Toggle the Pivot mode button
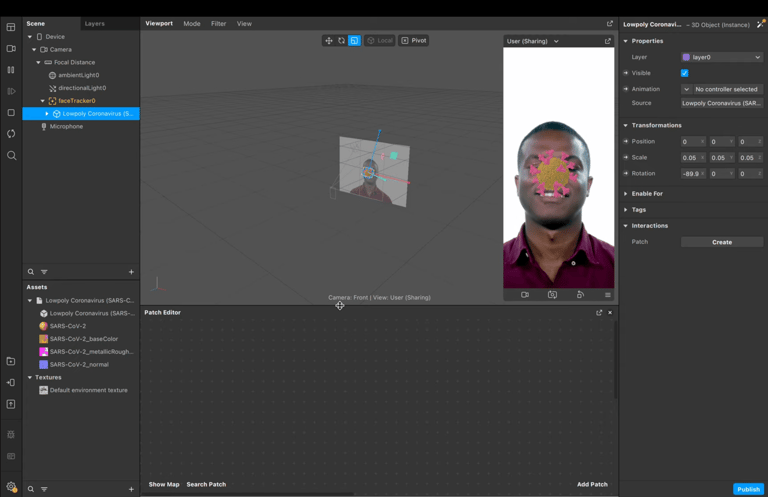Screen dimensions: 768x497 tap(414, 41)
